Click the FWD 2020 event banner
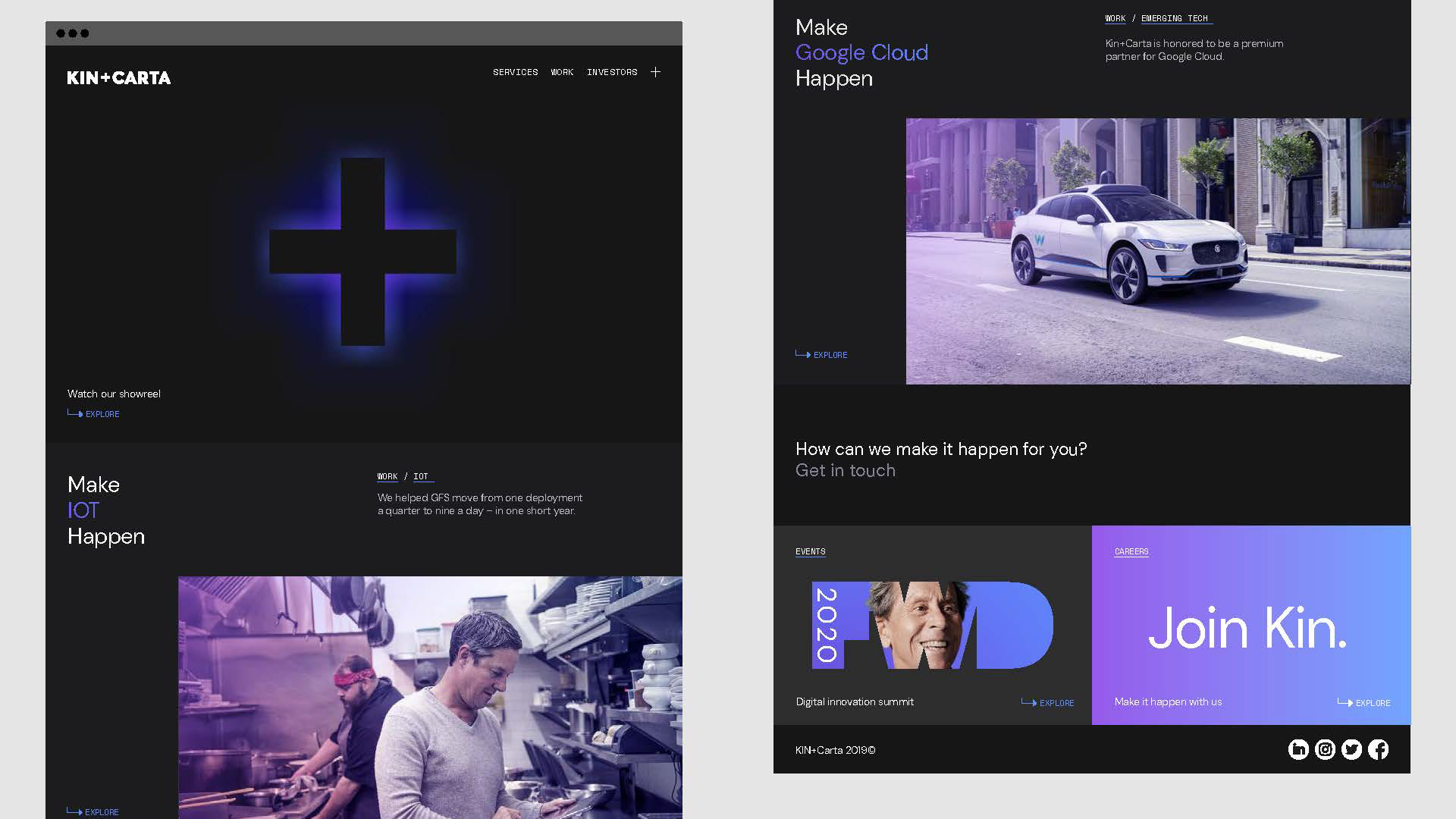The width and height of the screenshot is (1456, 819). tap(932, 625)
